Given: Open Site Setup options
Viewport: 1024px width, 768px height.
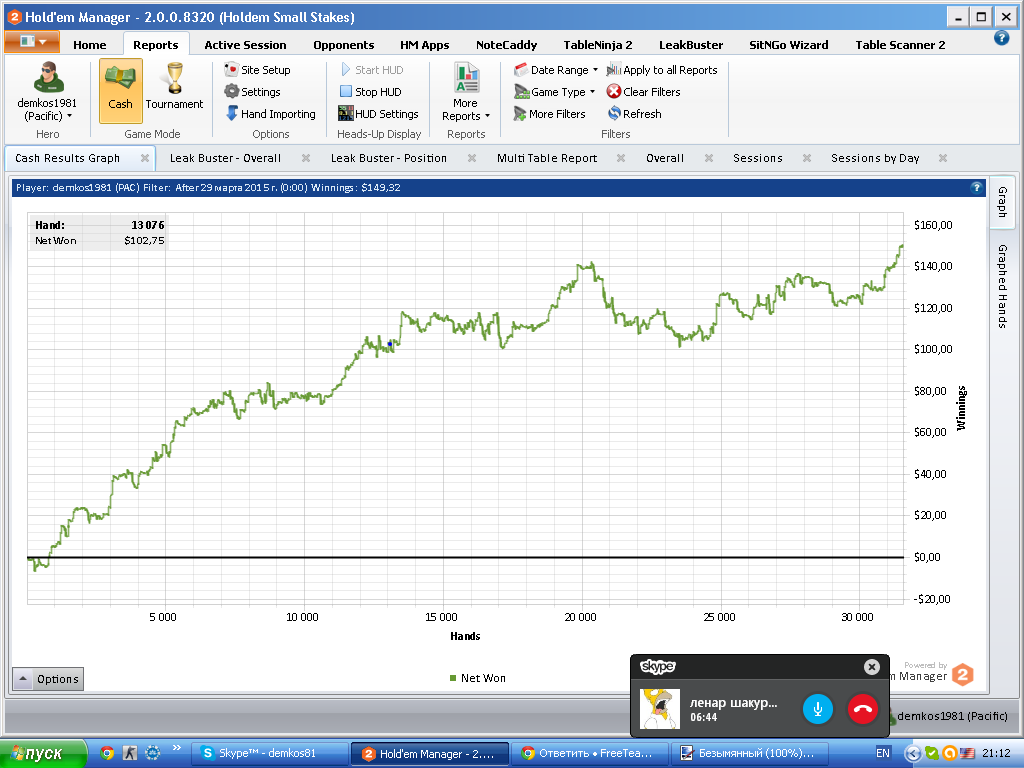Looking at the screenshot, I should pos(257,70).
